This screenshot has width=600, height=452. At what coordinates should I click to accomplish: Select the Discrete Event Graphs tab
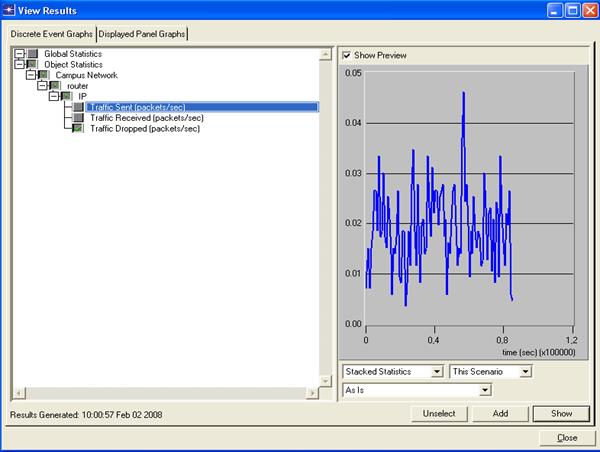pyautogui.click(x=51, y=33)
